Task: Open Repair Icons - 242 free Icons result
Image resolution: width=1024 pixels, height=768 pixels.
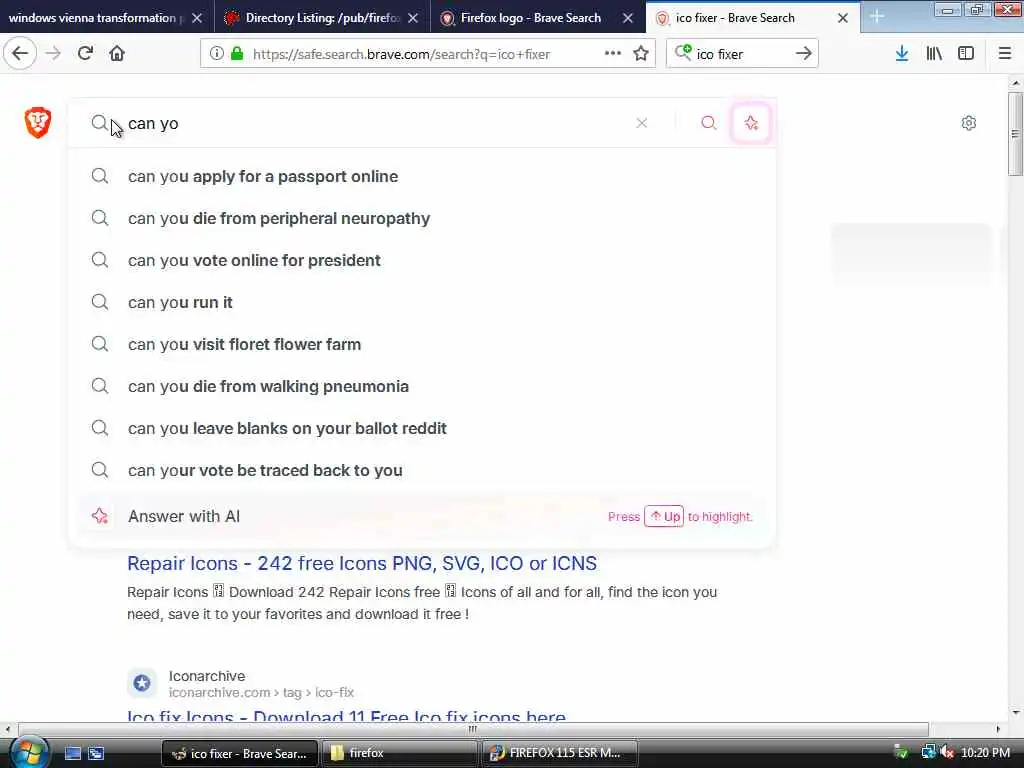Action: click(362, 563)
